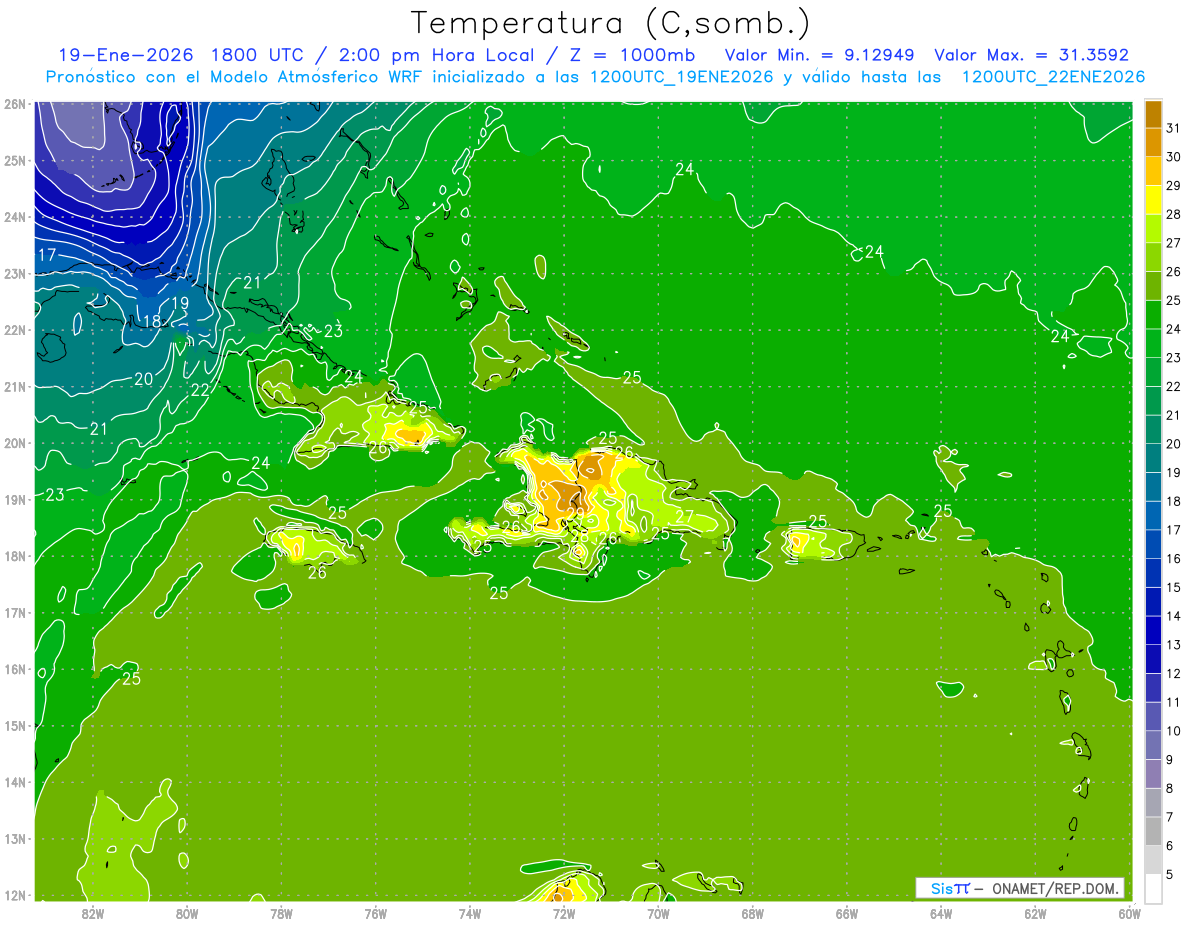Image resolution: width=1200 pixels, height=927 pixels.
Task: Click the gray legend swatch between 6 and 7
Action: point(1153,831)
